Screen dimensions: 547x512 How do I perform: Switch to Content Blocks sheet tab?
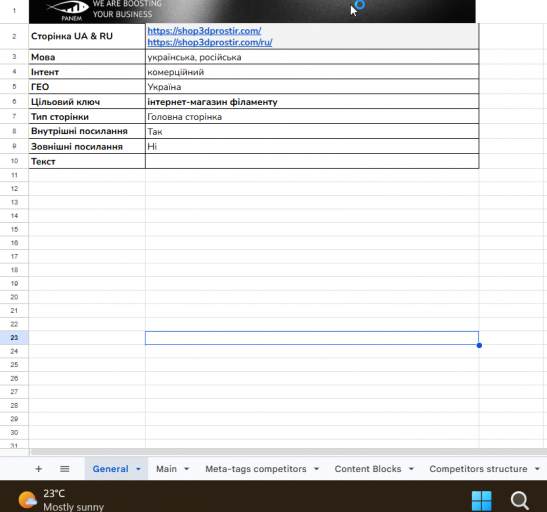(368, 469)
